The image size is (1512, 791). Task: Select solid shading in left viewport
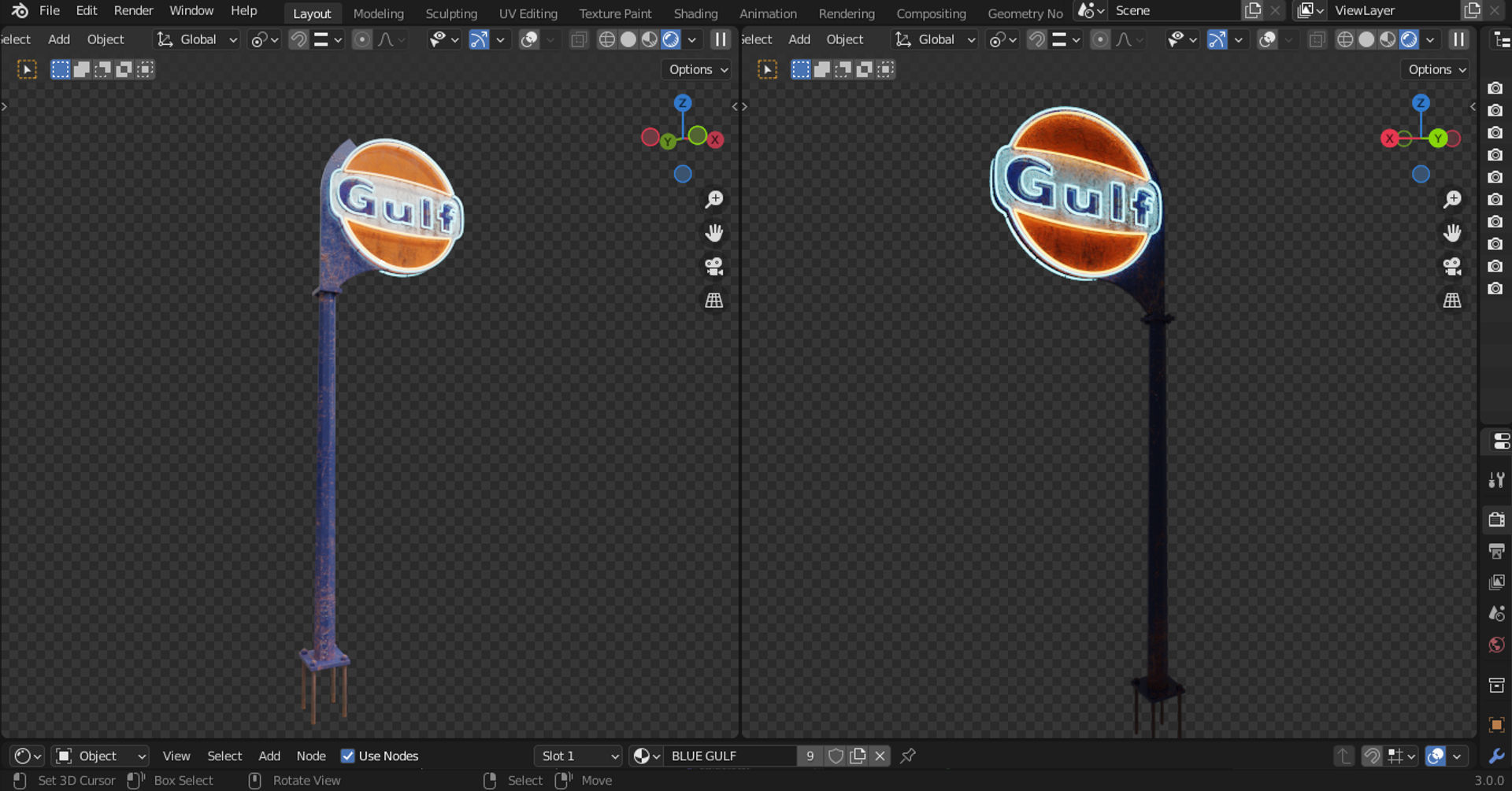coord(628,39)
